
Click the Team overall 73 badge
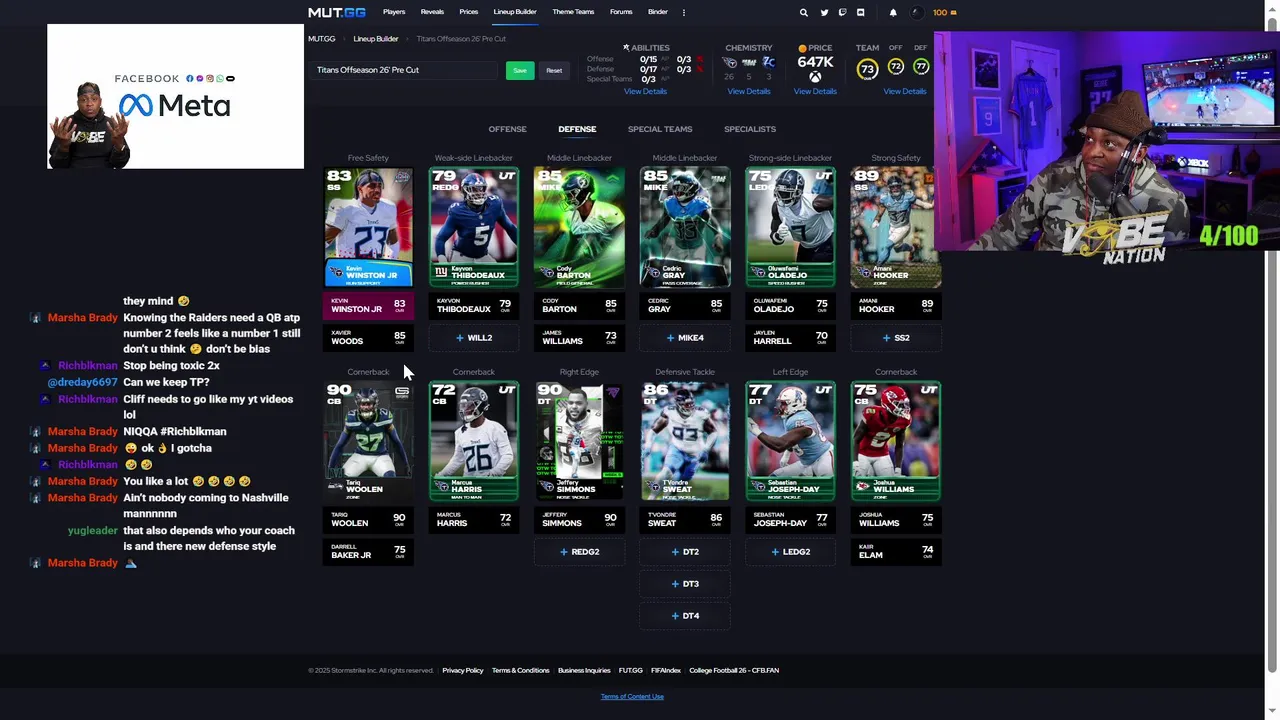click(x=867, y=68)
